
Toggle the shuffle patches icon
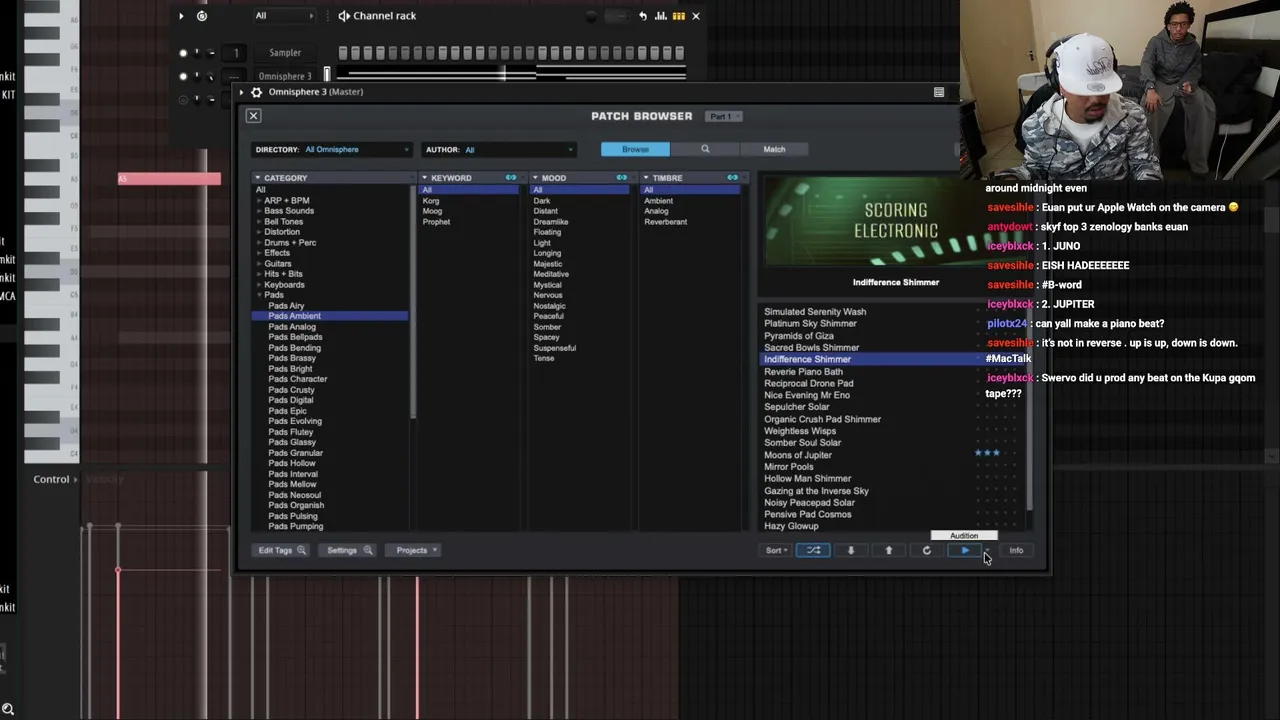[813, 551]
